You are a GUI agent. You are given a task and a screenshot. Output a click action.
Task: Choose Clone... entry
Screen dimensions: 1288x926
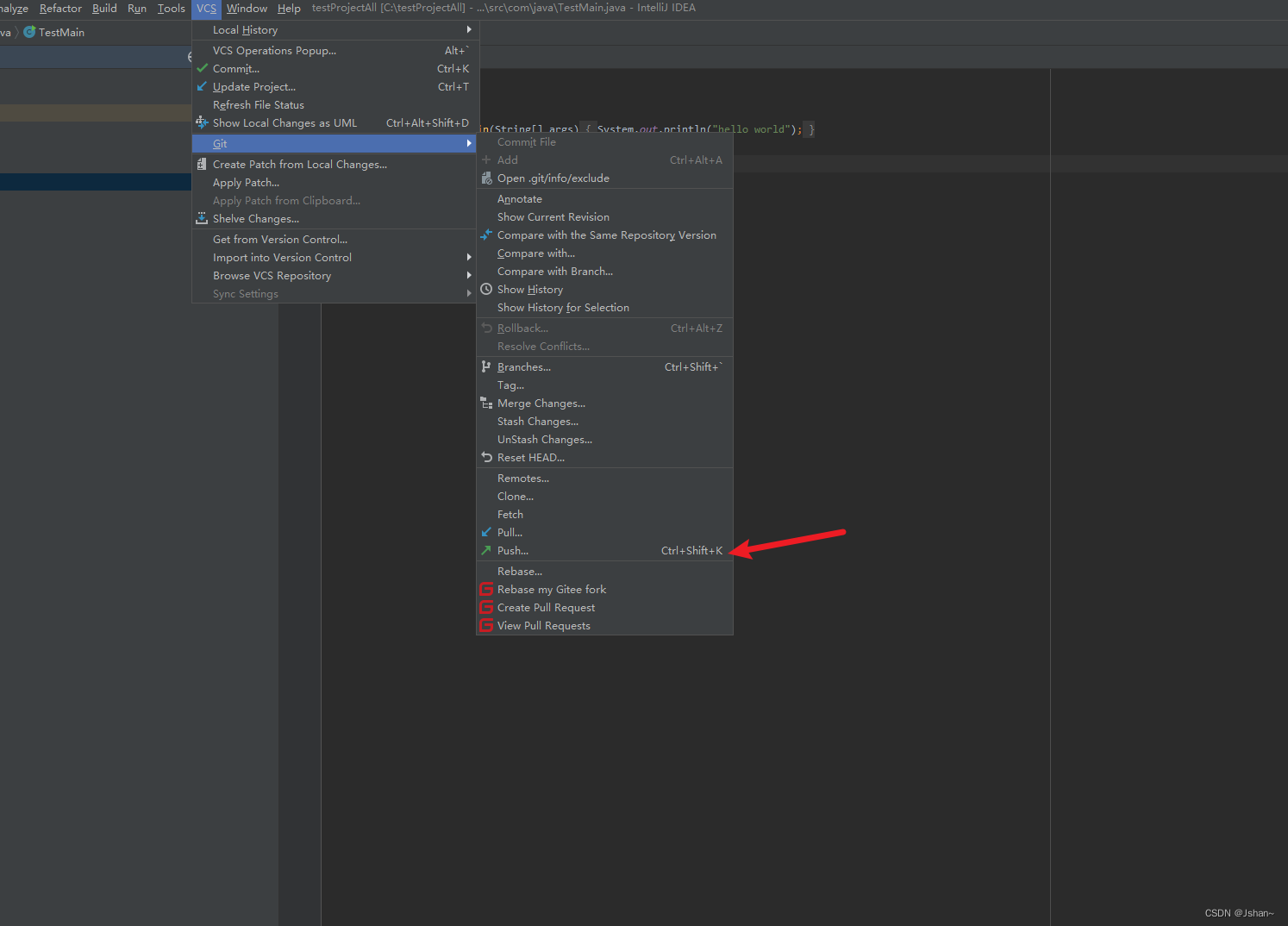(604, 496)
